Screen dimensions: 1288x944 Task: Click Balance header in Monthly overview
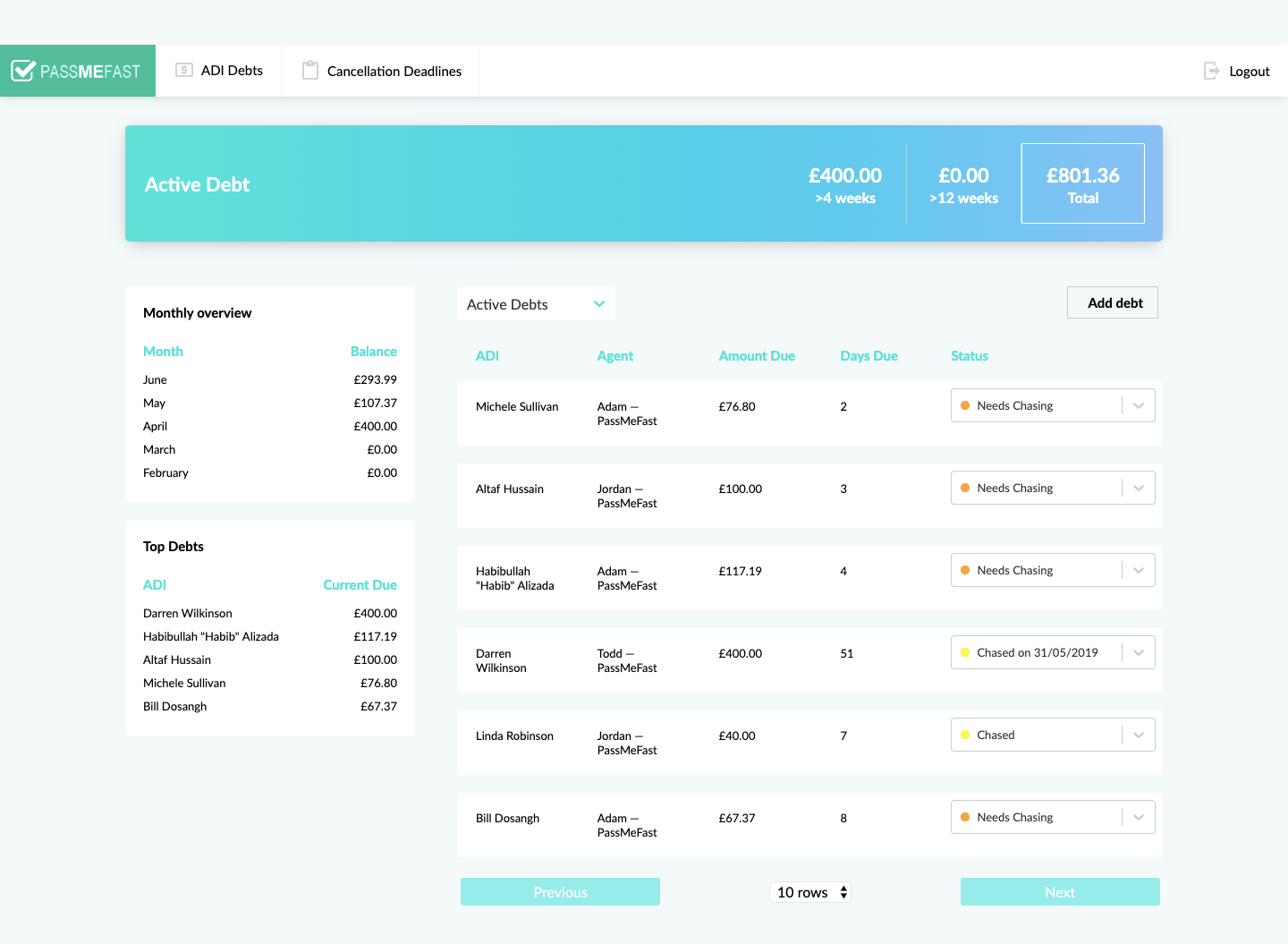374,351
